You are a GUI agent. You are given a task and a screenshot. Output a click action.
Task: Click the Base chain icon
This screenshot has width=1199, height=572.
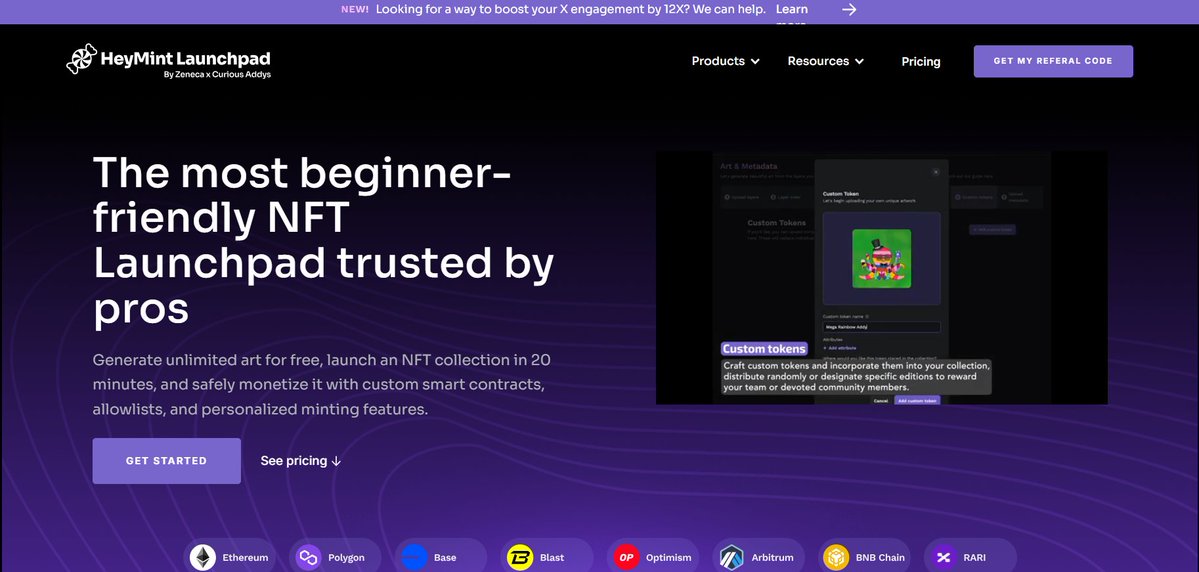point(414,557)
